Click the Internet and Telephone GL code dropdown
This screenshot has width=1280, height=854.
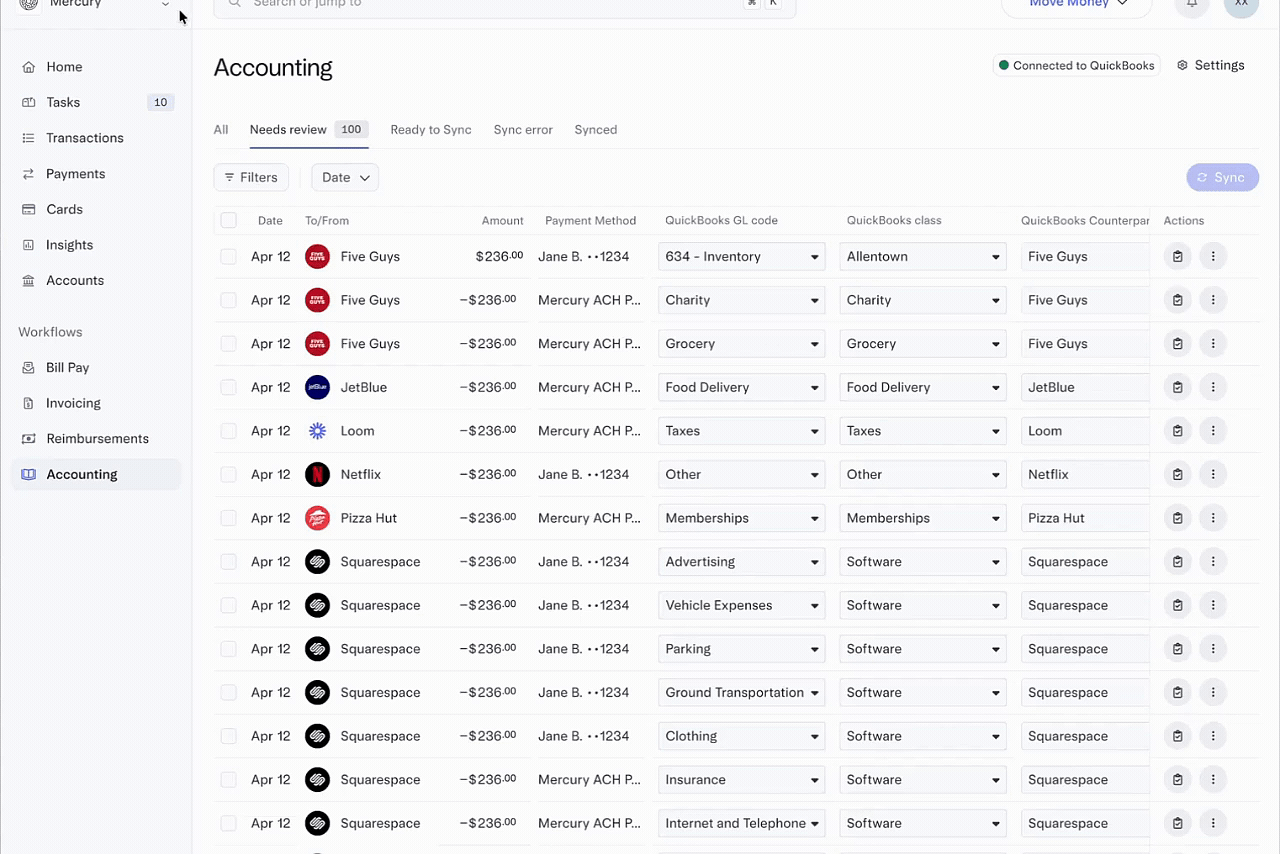pyautogui.click(x=742, y=824)
